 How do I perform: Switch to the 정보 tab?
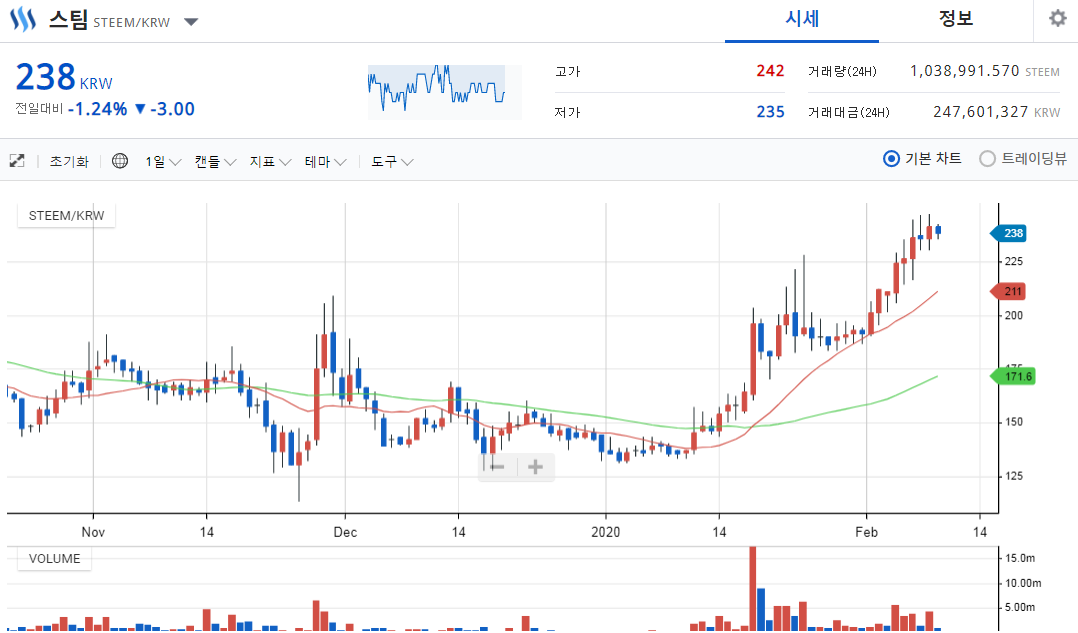click(x=956, y=19)
